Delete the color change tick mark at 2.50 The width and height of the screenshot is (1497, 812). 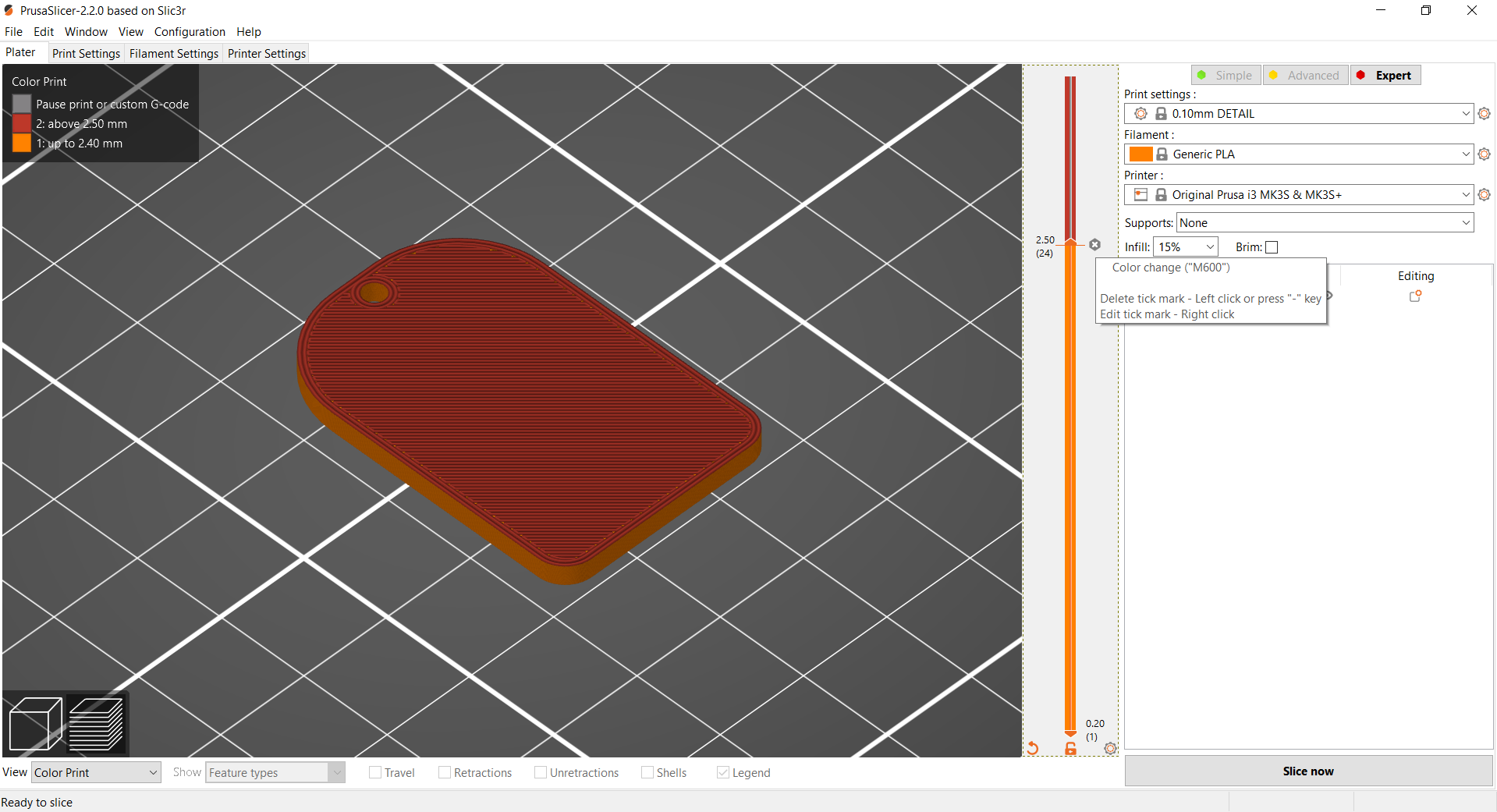click(1095, 245)
